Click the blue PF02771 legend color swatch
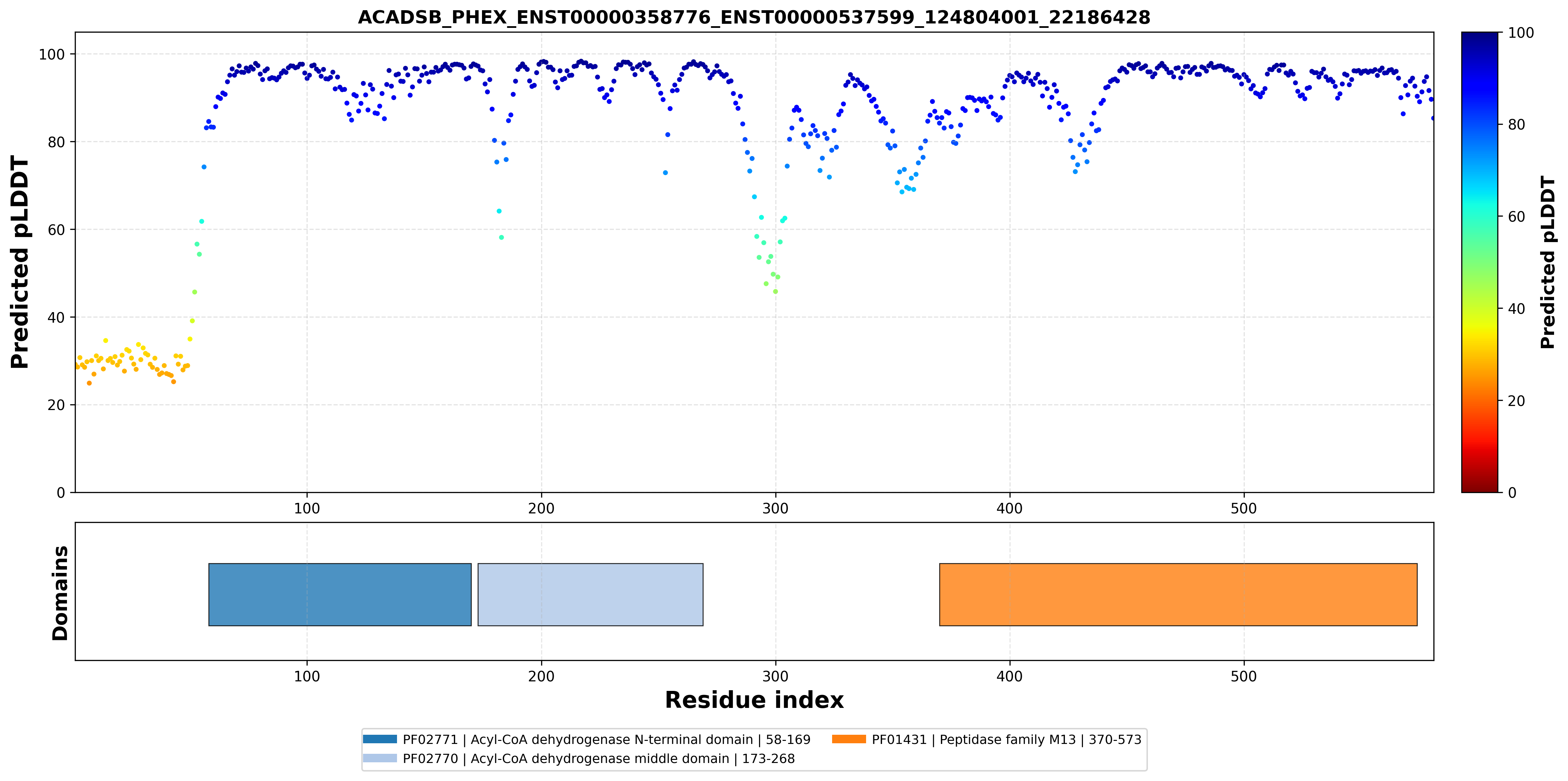 click(x=380, y=739)
